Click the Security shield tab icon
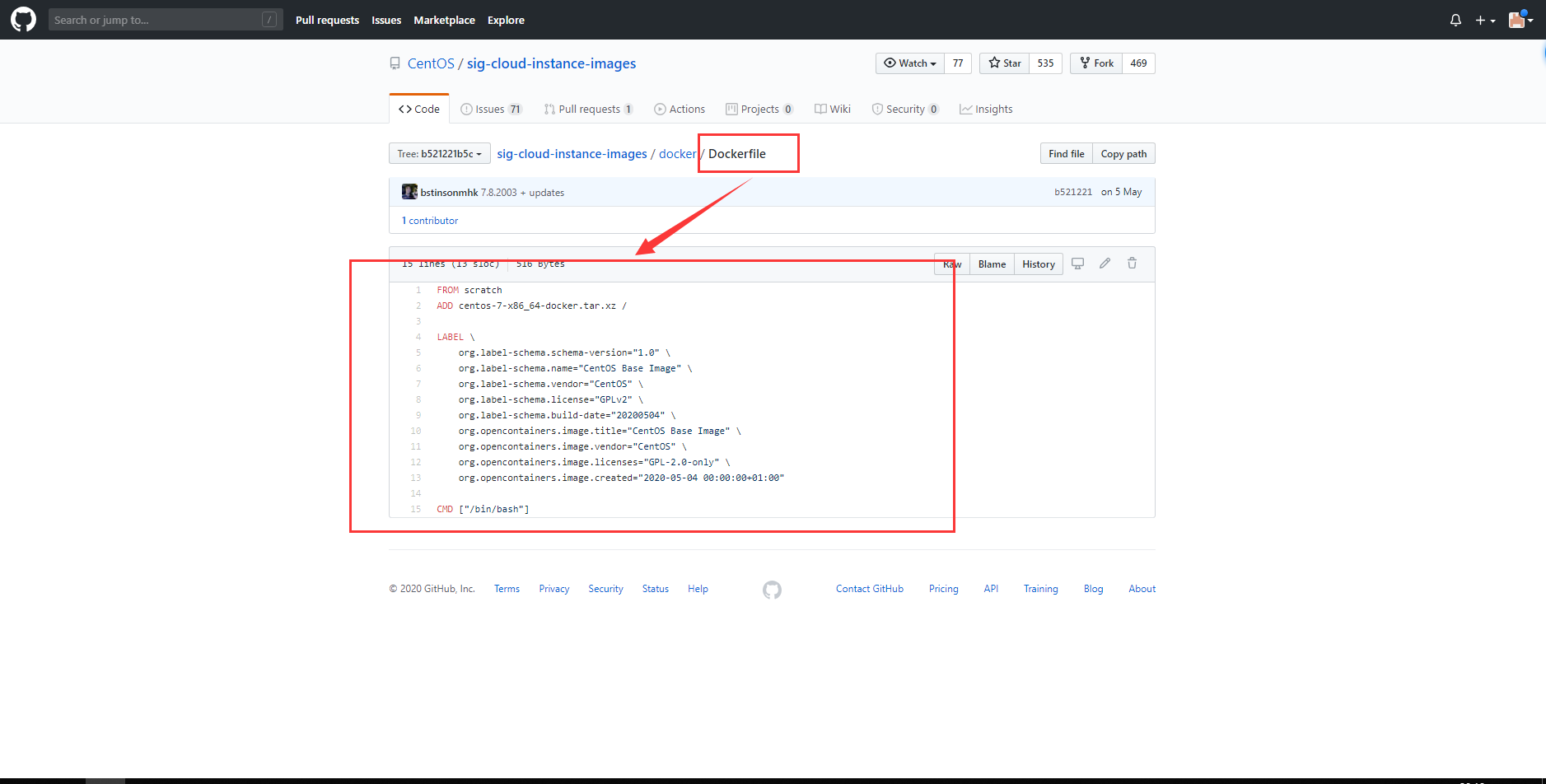The image size is (1546, 784). pos(876,108)
